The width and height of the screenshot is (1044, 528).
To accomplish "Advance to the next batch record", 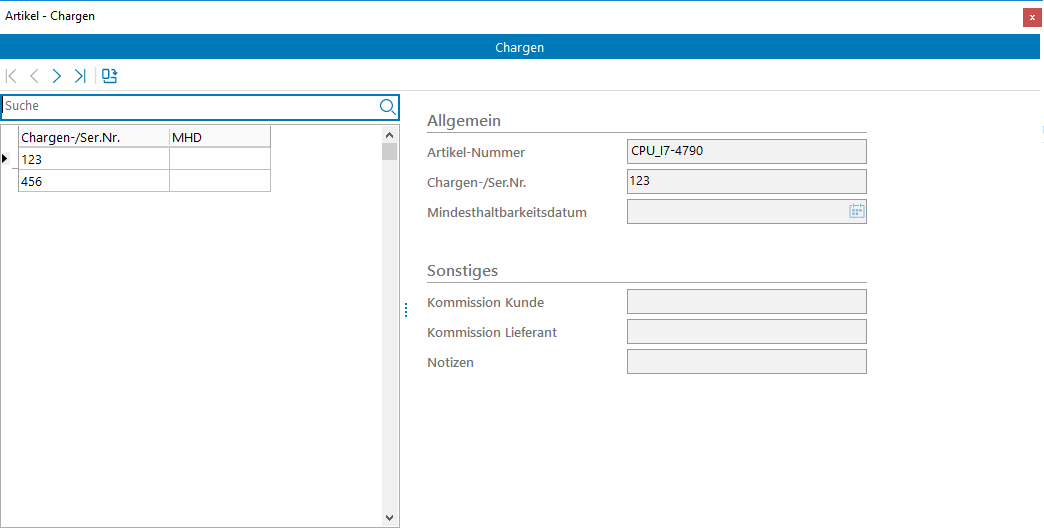I will 57,76.
